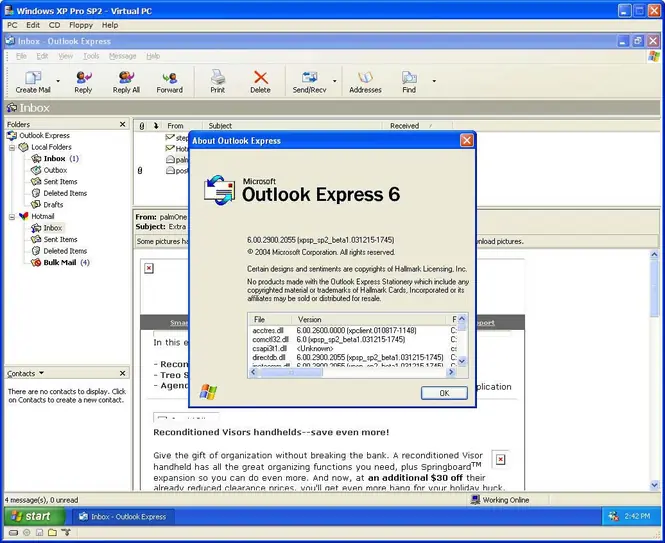Open the File menu in Outlook Express
This screenshot has width=665, height=543.
click(x=21, y=56)
